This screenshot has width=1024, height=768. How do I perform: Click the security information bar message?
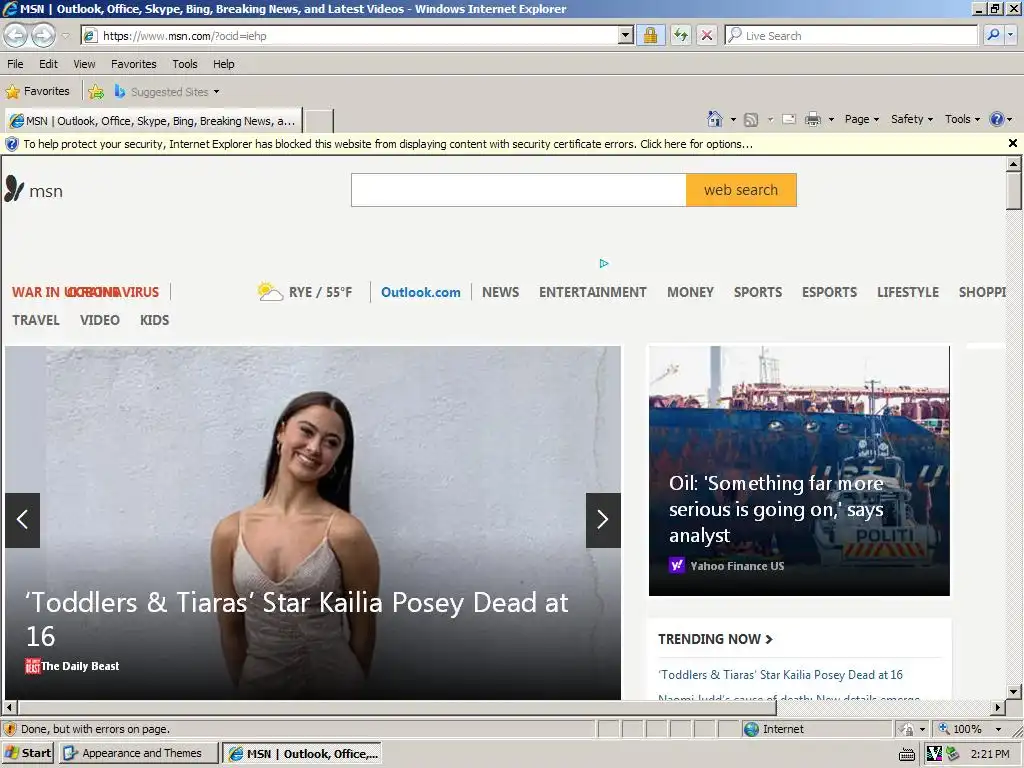(388, 144)
